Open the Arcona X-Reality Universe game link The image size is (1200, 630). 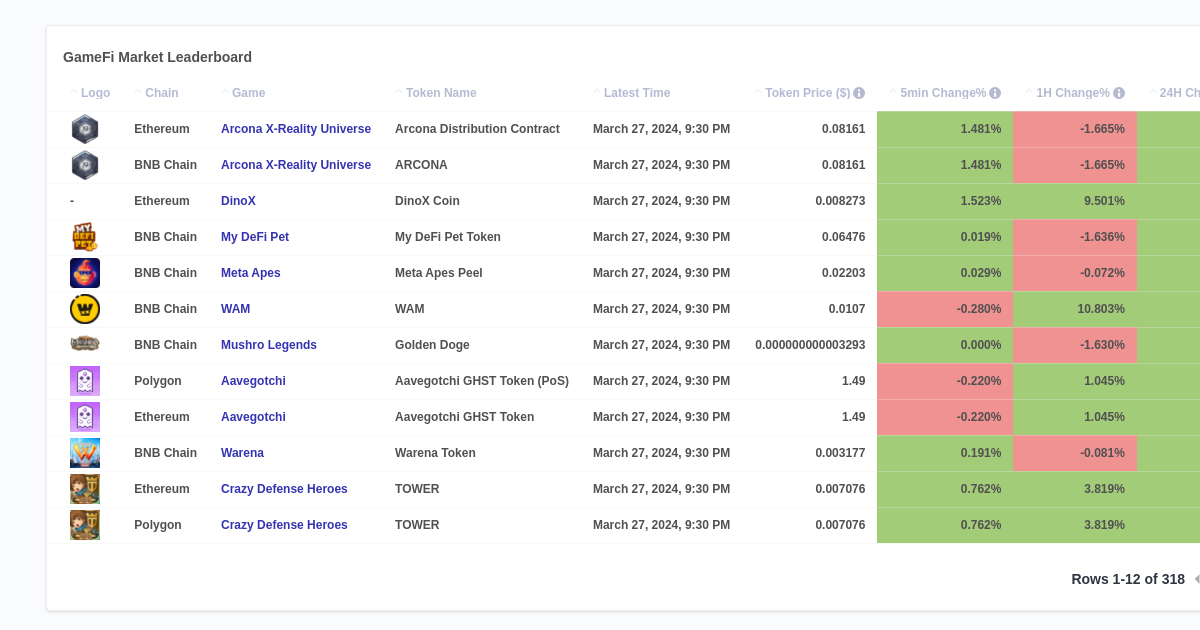click(x=296, y=128)
